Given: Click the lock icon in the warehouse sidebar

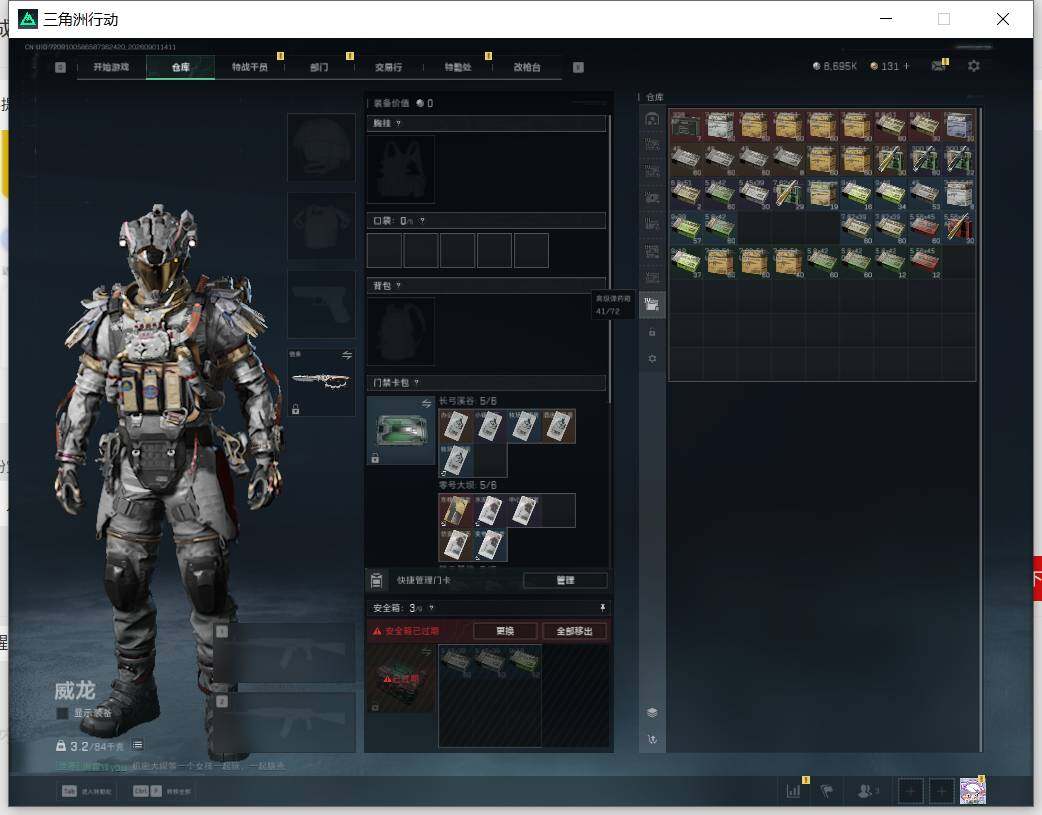Looking at the screenshot, I should [652, 332].
